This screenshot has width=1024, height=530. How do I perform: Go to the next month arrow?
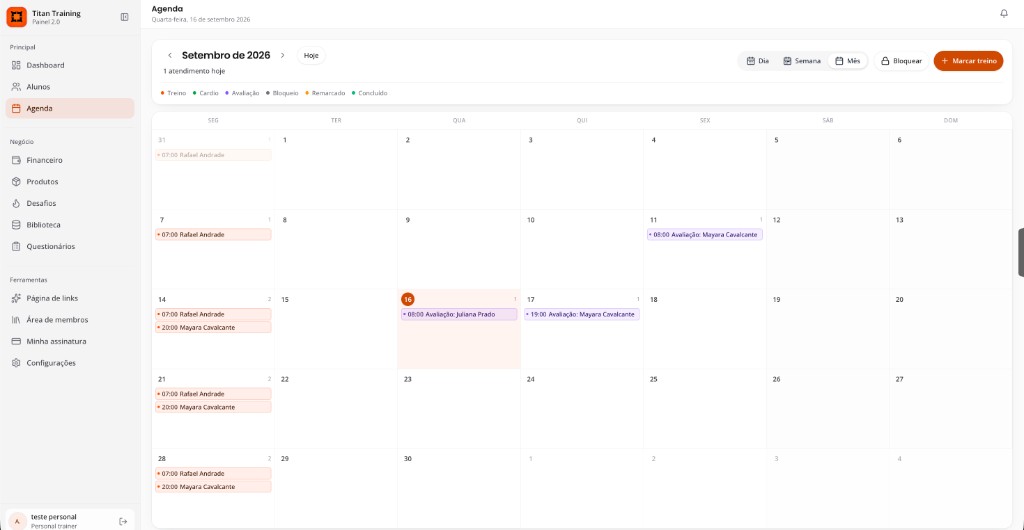(x=282, y=55)
